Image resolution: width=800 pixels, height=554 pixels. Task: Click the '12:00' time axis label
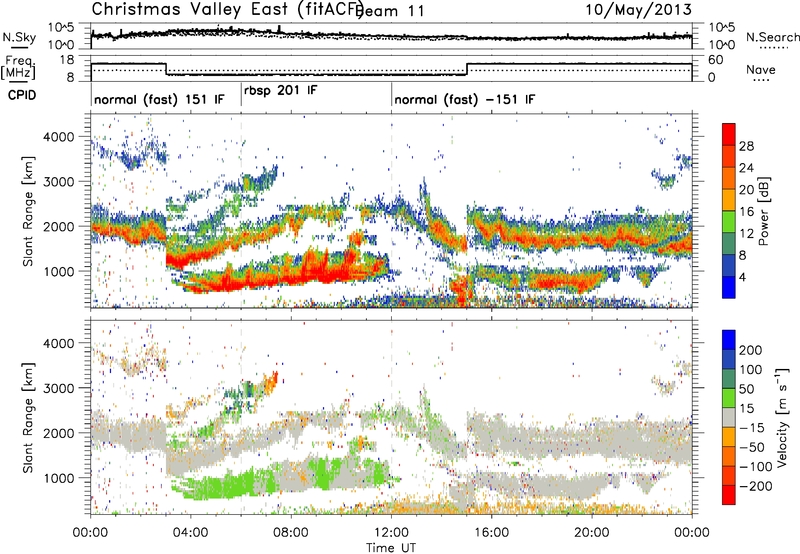point(391,532)
